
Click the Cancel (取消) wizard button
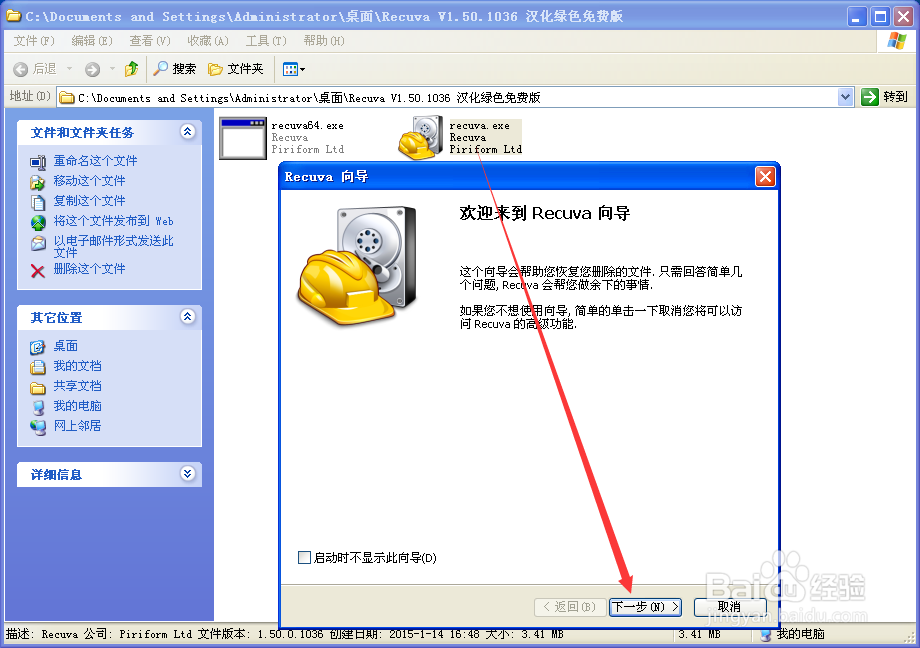[729, 607]
